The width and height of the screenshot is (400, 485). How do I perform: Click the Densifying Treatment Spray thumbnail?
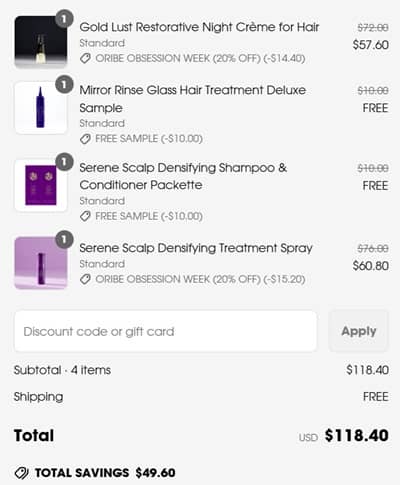[41, 263]
